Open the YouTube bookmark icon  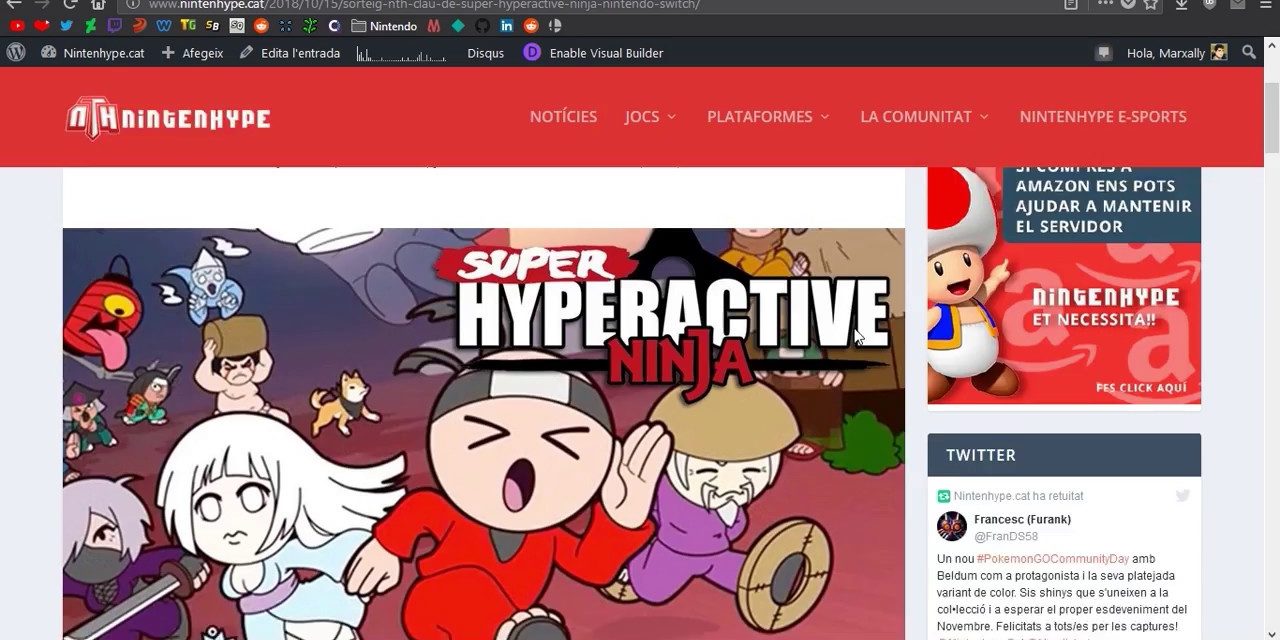(x=17, y=26)
